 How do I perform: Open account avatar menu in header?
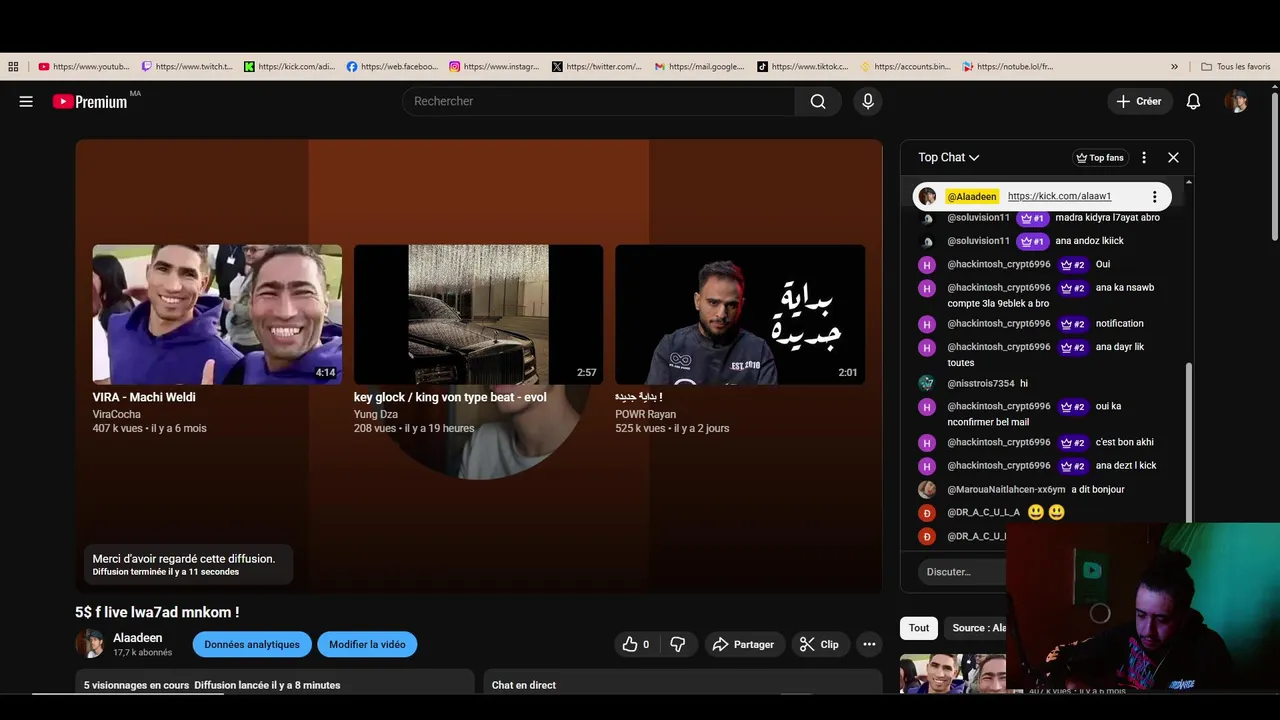(1237, 101)
